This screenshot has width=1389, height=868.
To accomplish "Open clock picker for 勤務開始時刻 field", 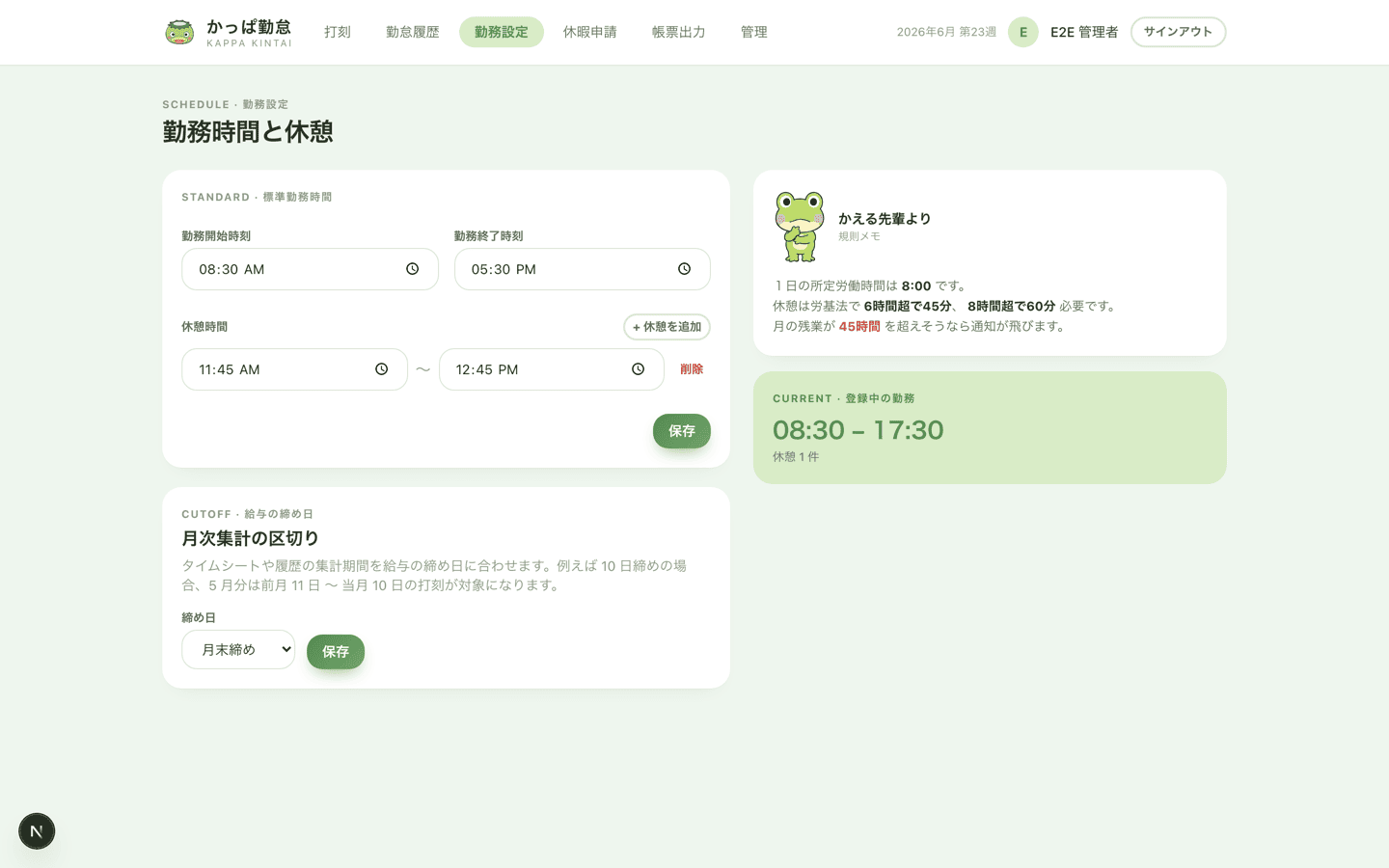I will (x=412, y=269).
